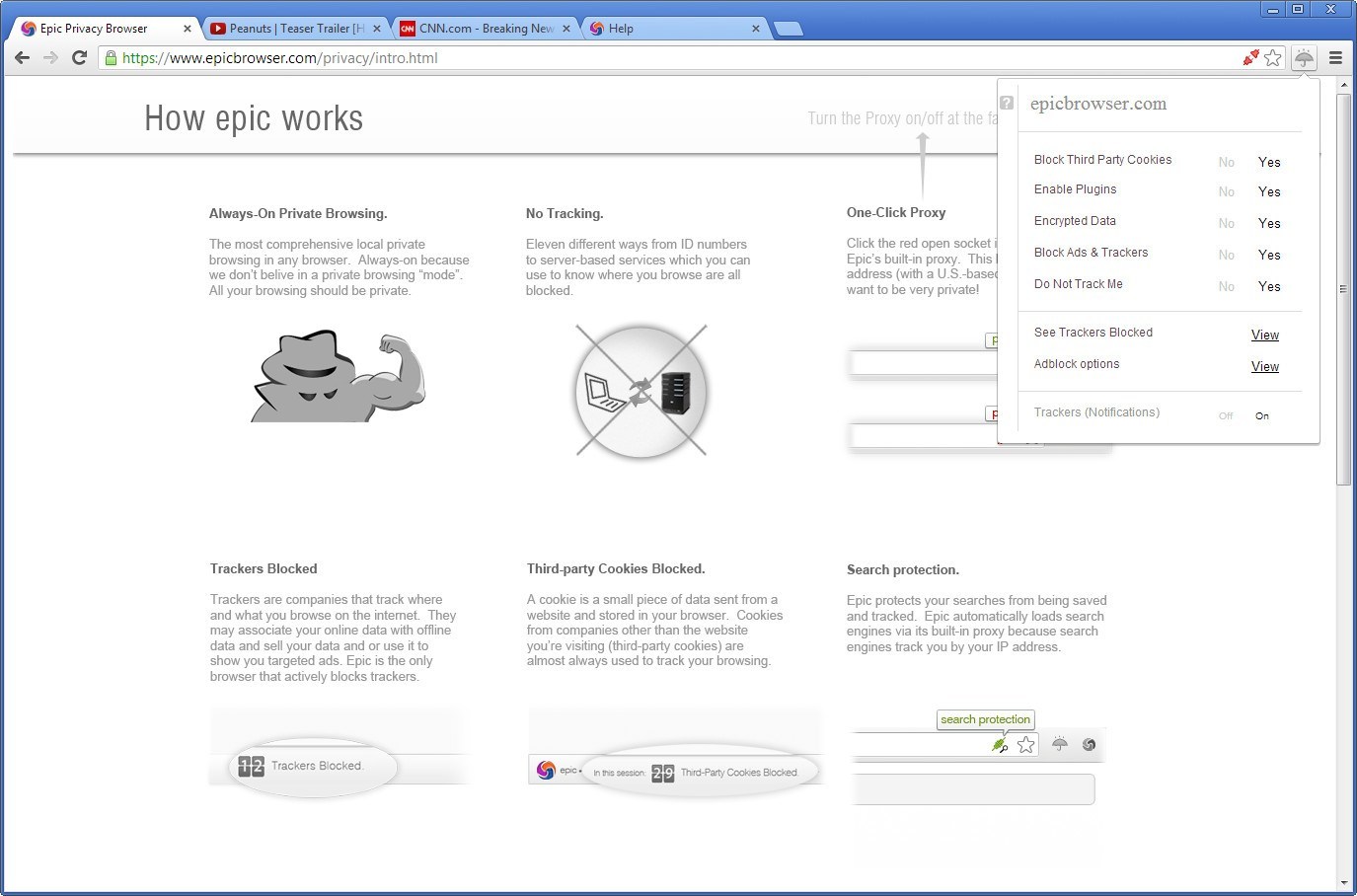Click the help question-mark icon on the popup

pyautogui.click(x=1007, y=102)
